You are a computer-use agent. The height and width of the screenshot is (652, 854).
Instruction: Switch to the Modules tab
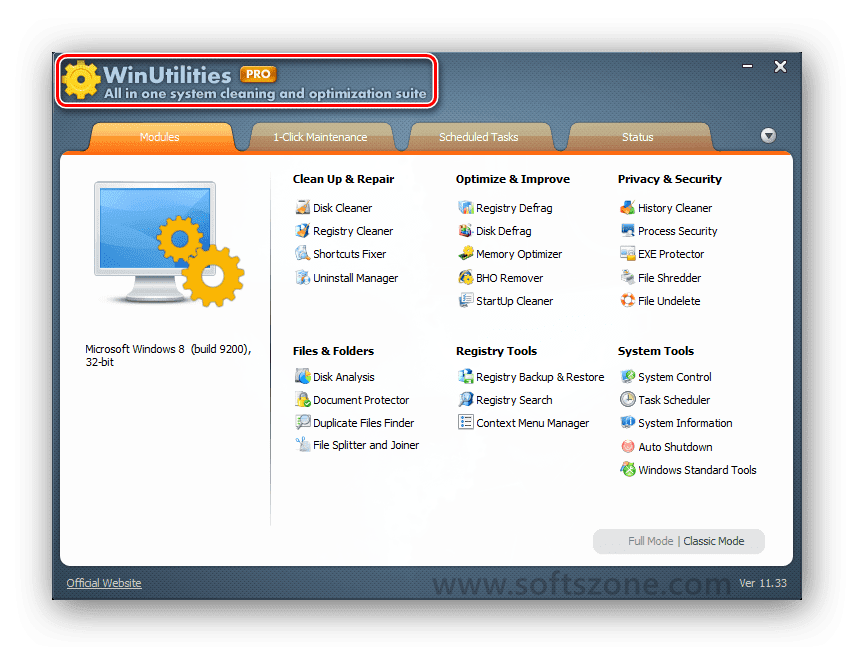coord(160,137)
